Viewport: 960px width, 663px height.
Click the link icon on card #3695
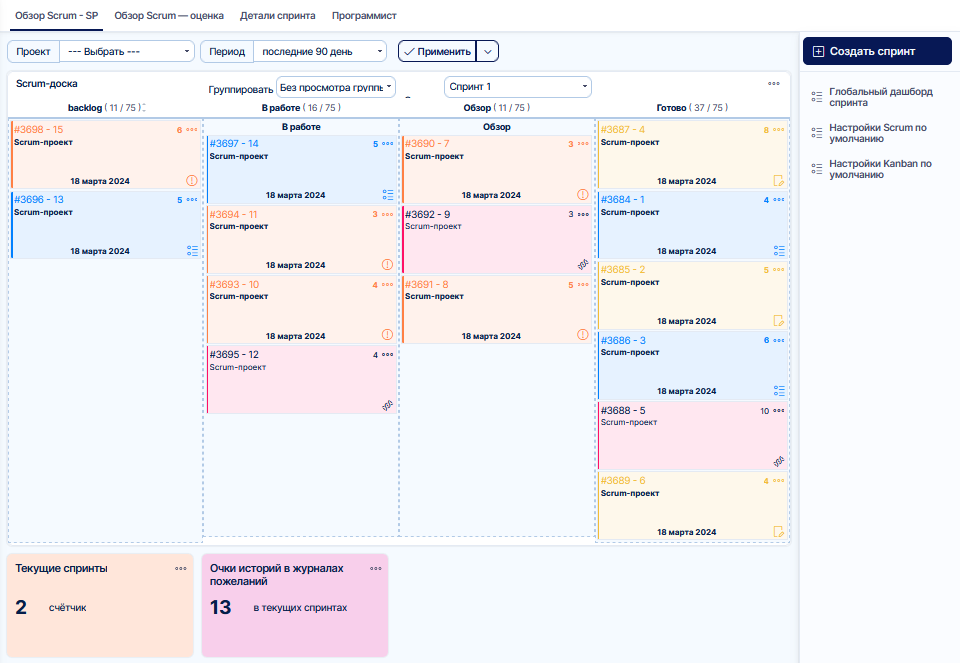tap(388, 405)
